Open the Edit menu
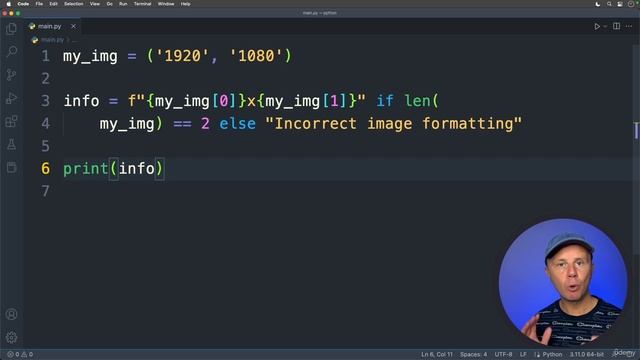The width and height of the screenshot is (640, 360). pyautogui.click(x=53, y=4)
